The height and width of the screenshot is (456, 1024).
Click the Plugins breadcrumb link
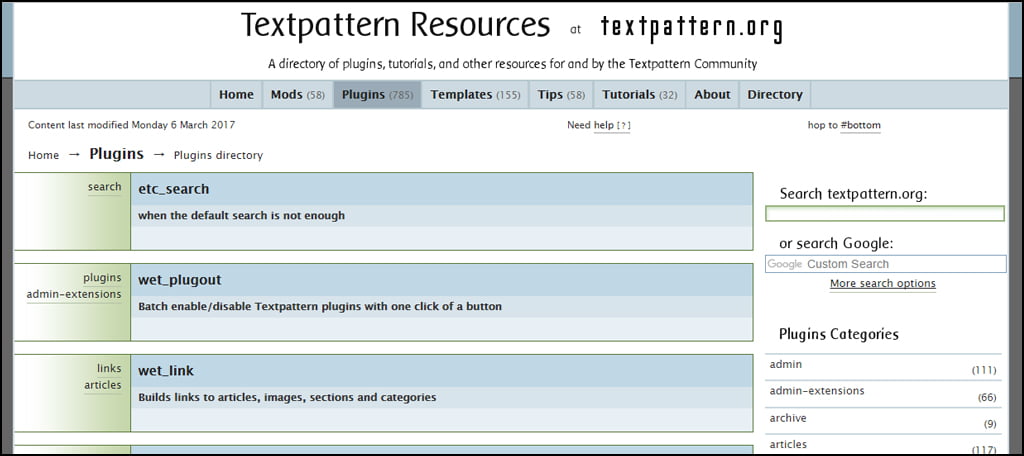(116, 154)
